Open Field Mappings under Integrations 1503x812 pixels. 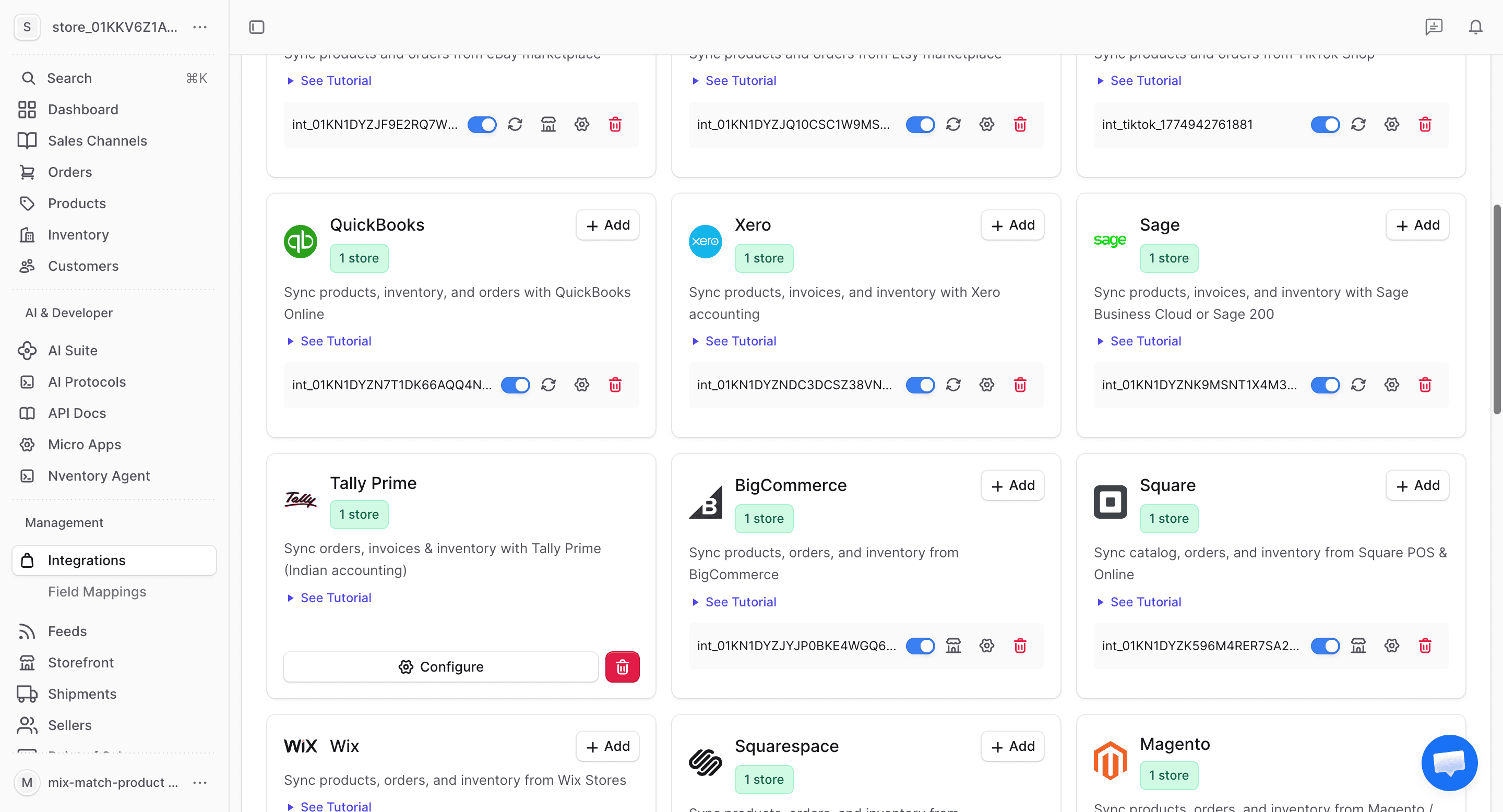(x=97, y=591)
